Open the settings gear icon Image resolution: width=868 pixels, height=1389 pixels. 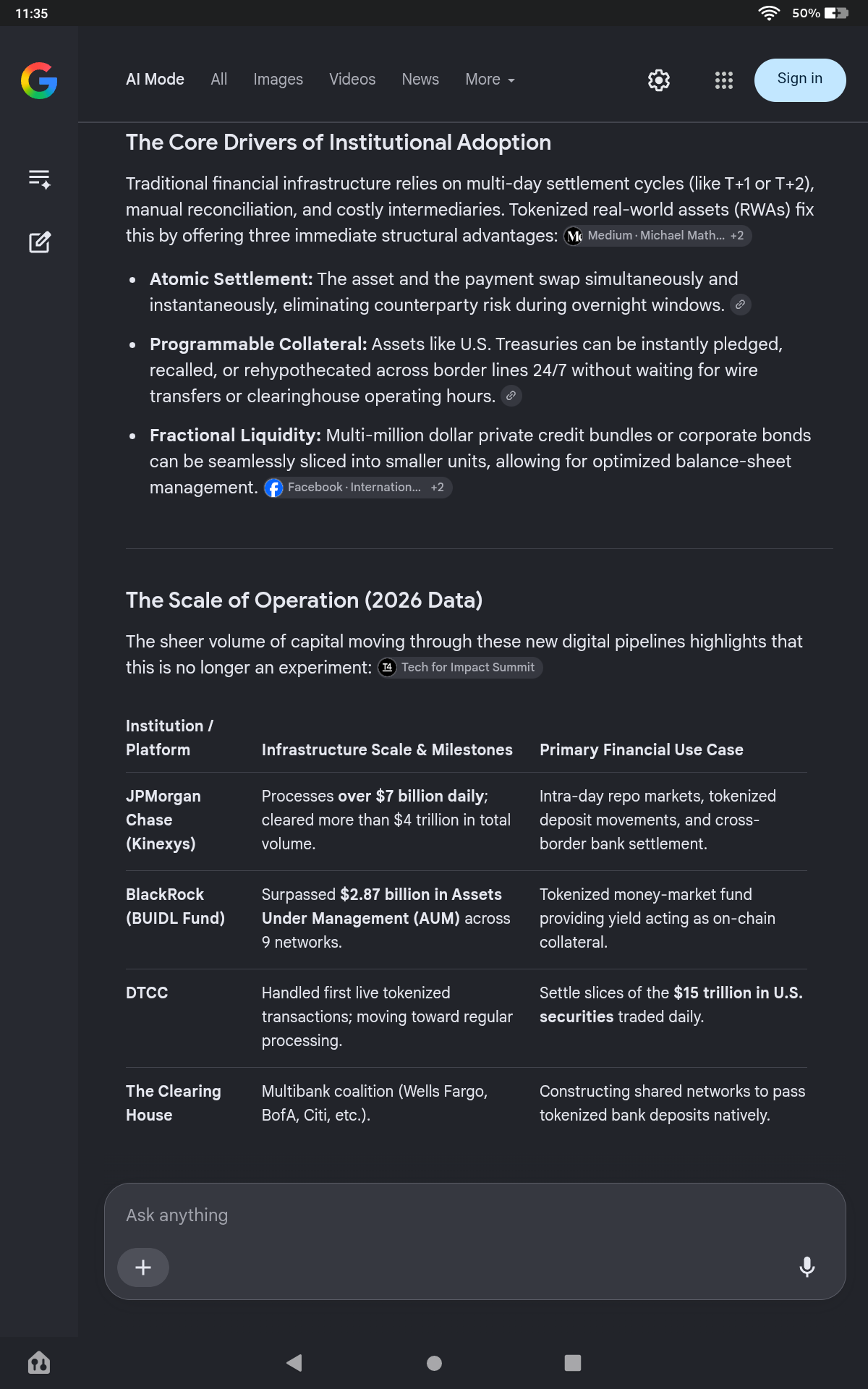click(x=659, y=80)
